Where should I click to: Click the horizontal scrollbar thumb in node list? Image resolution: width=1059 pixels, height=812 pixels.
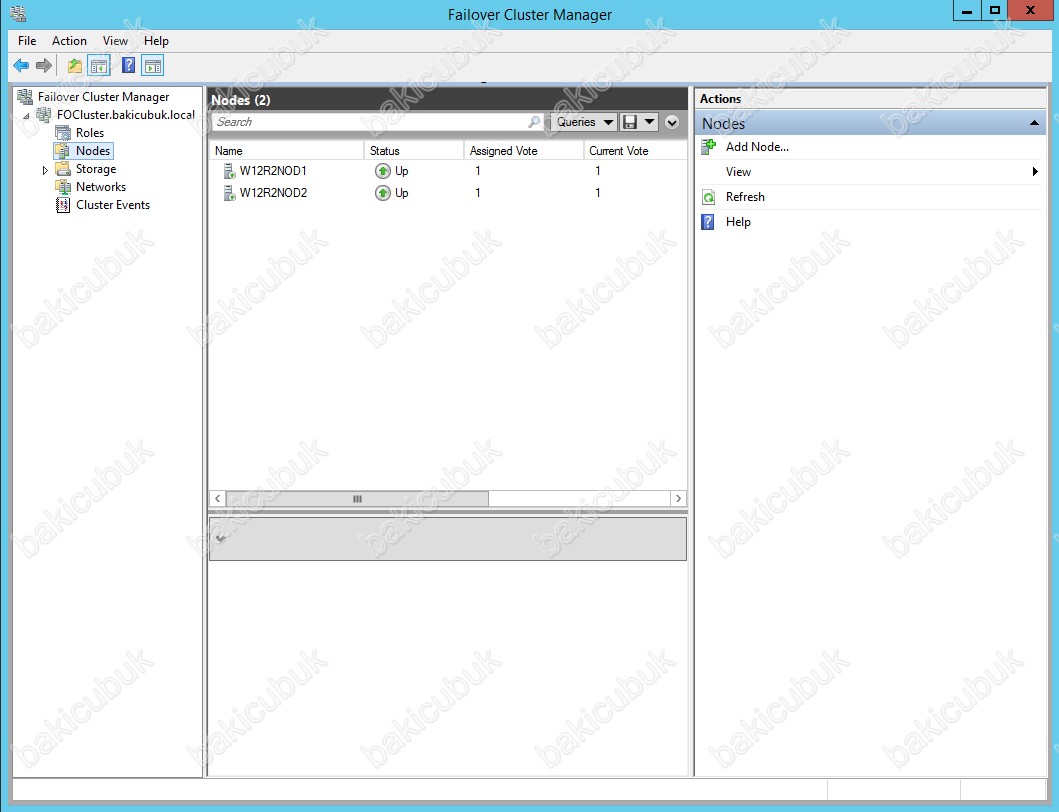(357, 499)
